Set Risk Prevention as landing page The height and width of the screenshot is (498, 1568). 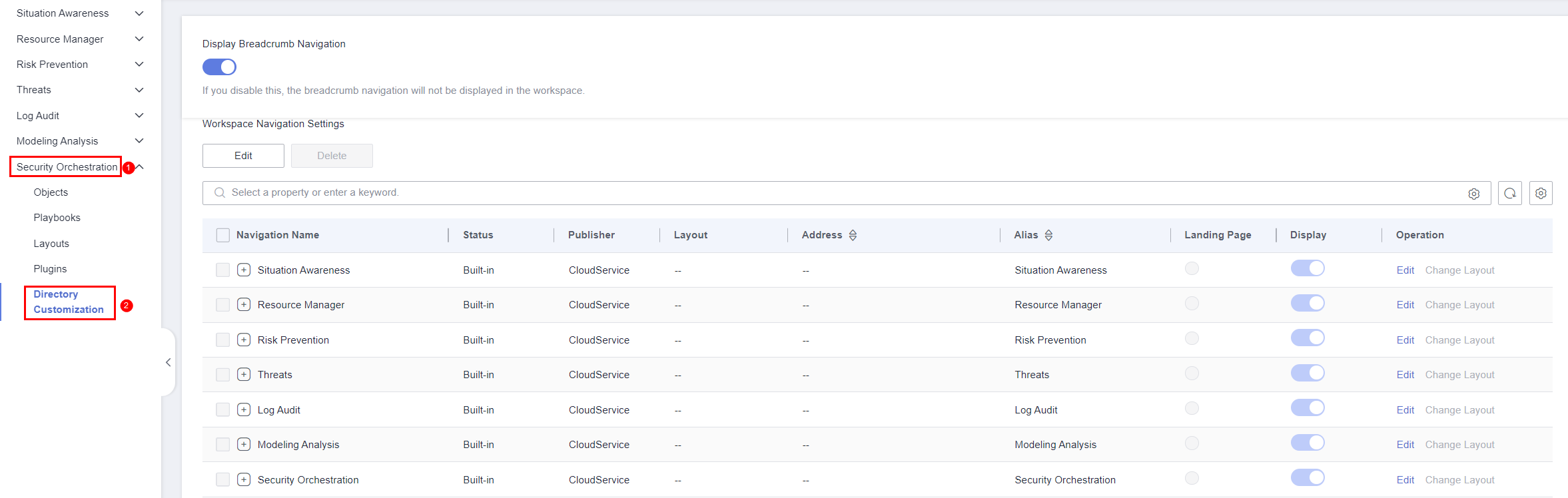point(1192,338)
